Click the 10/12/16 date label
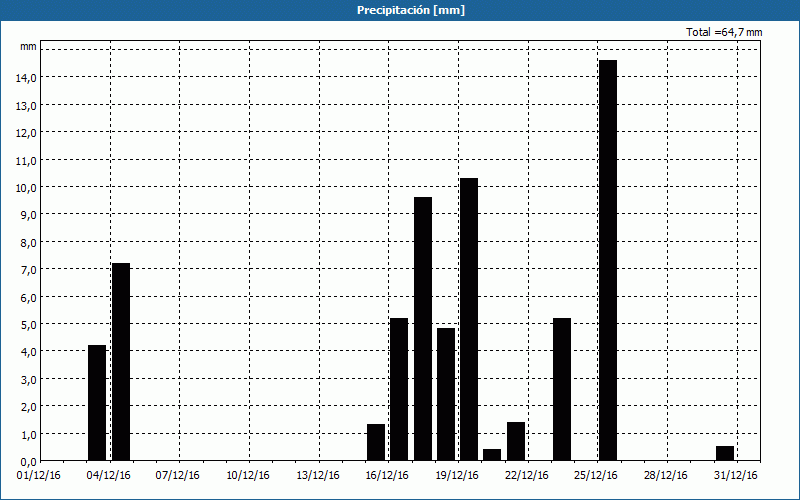 [248, 476]
